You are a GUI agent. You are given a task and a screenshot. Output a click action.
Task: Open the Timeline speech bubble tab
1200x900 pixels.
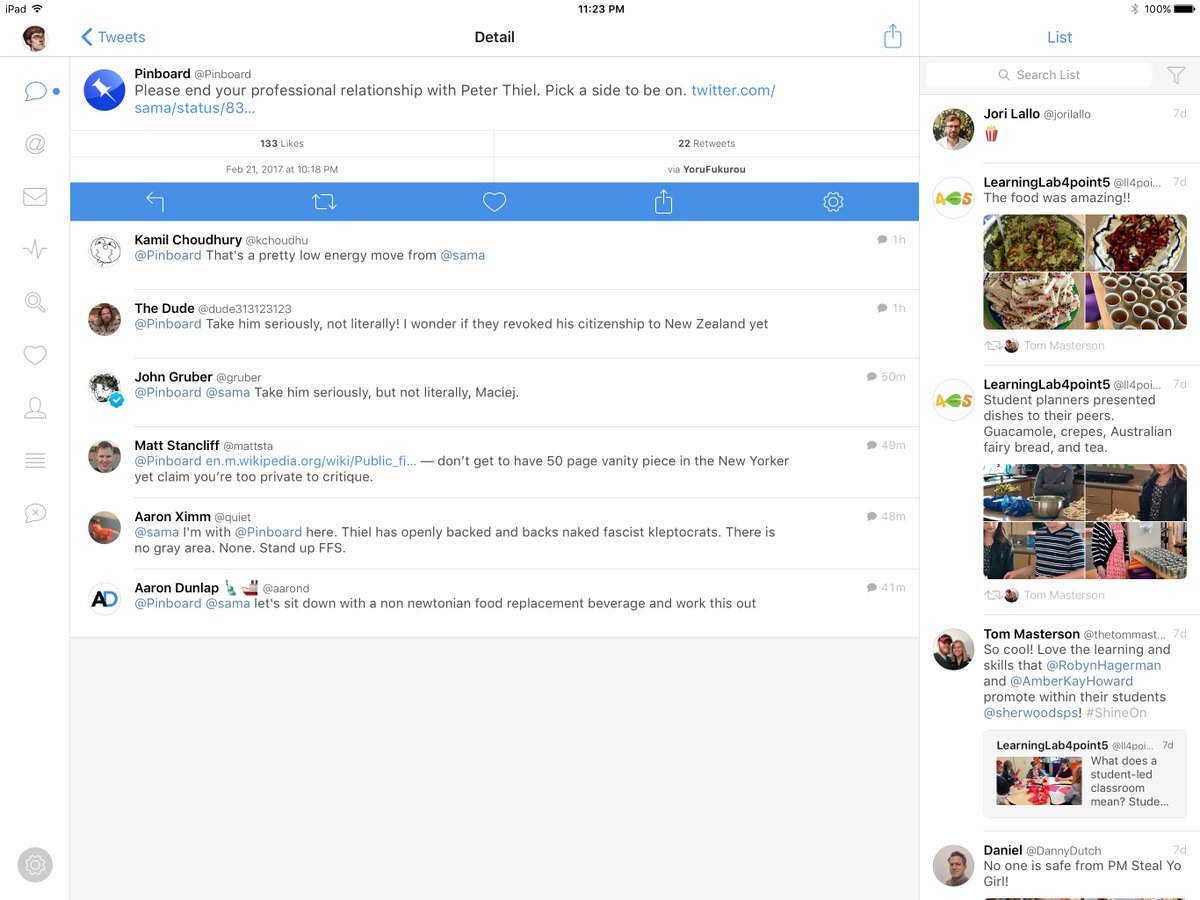pos(35,91)
